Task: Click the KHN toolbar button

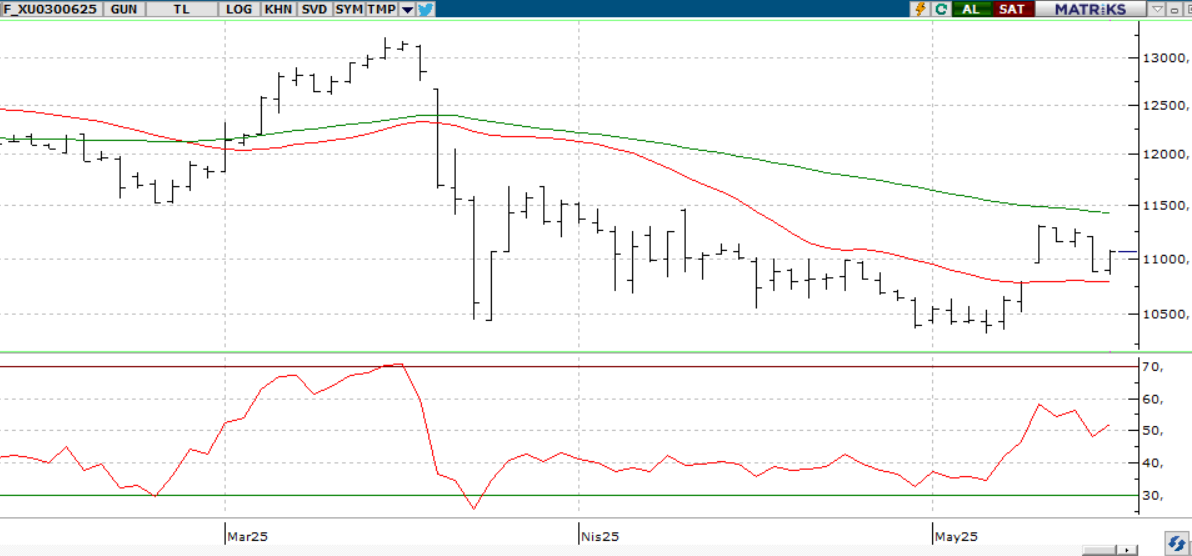Action: [278, 9]
